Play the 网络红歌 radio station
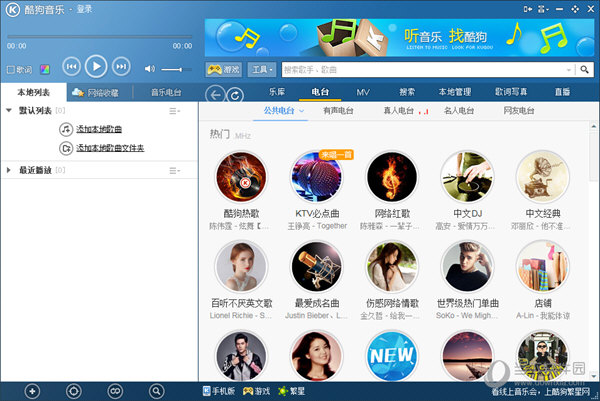The image size is (600, 401). [392, 176]
